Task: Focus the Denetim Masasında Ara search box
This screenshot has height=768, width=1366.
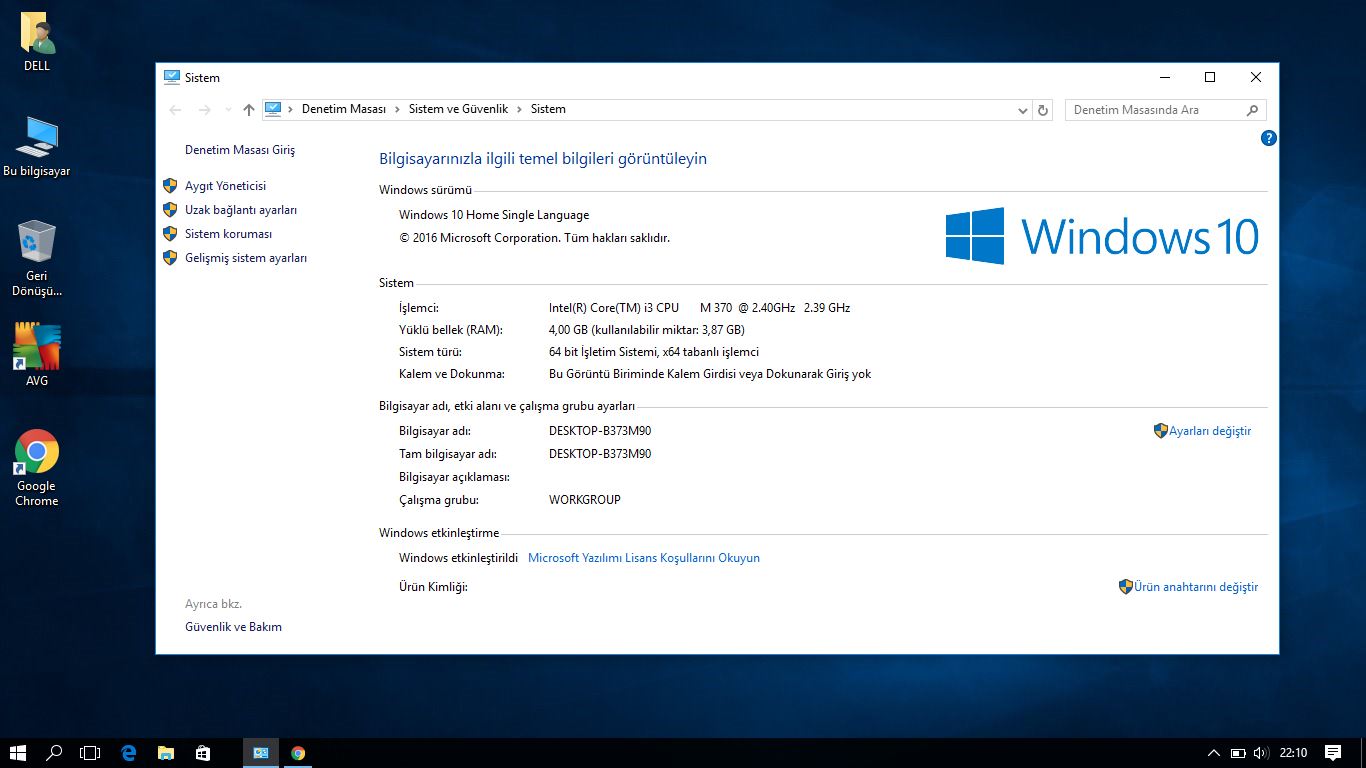Action: (x=1166, y=110)
